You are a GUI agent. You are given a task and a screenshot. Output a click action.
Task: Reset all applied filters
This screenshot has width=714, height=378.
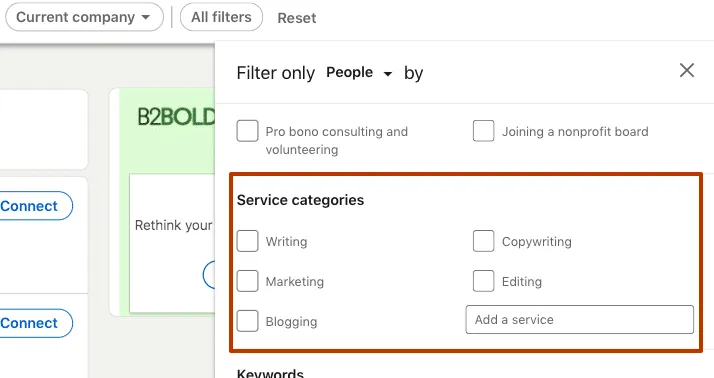[296, 18]
